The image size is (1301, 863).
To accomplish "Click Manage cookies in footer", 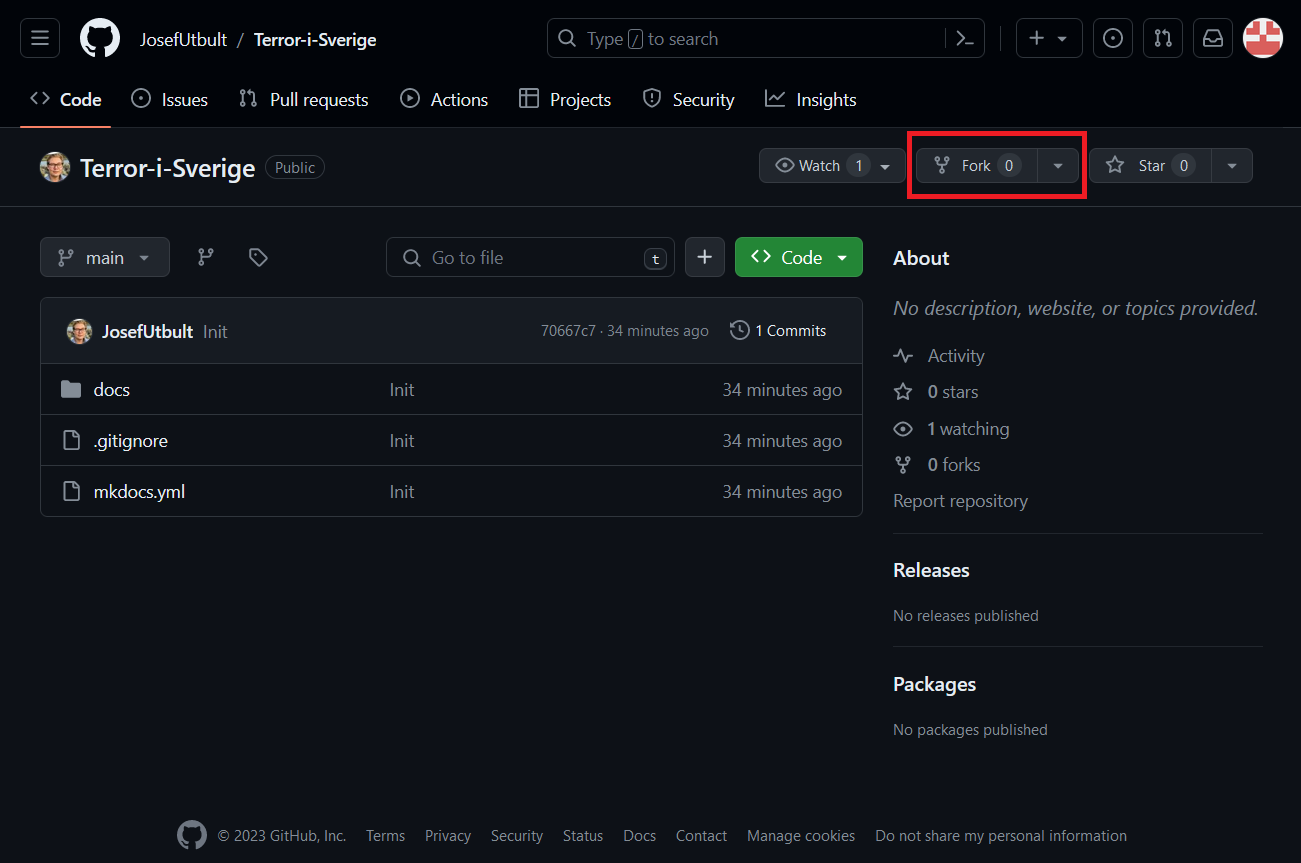I will click(801, 835).
